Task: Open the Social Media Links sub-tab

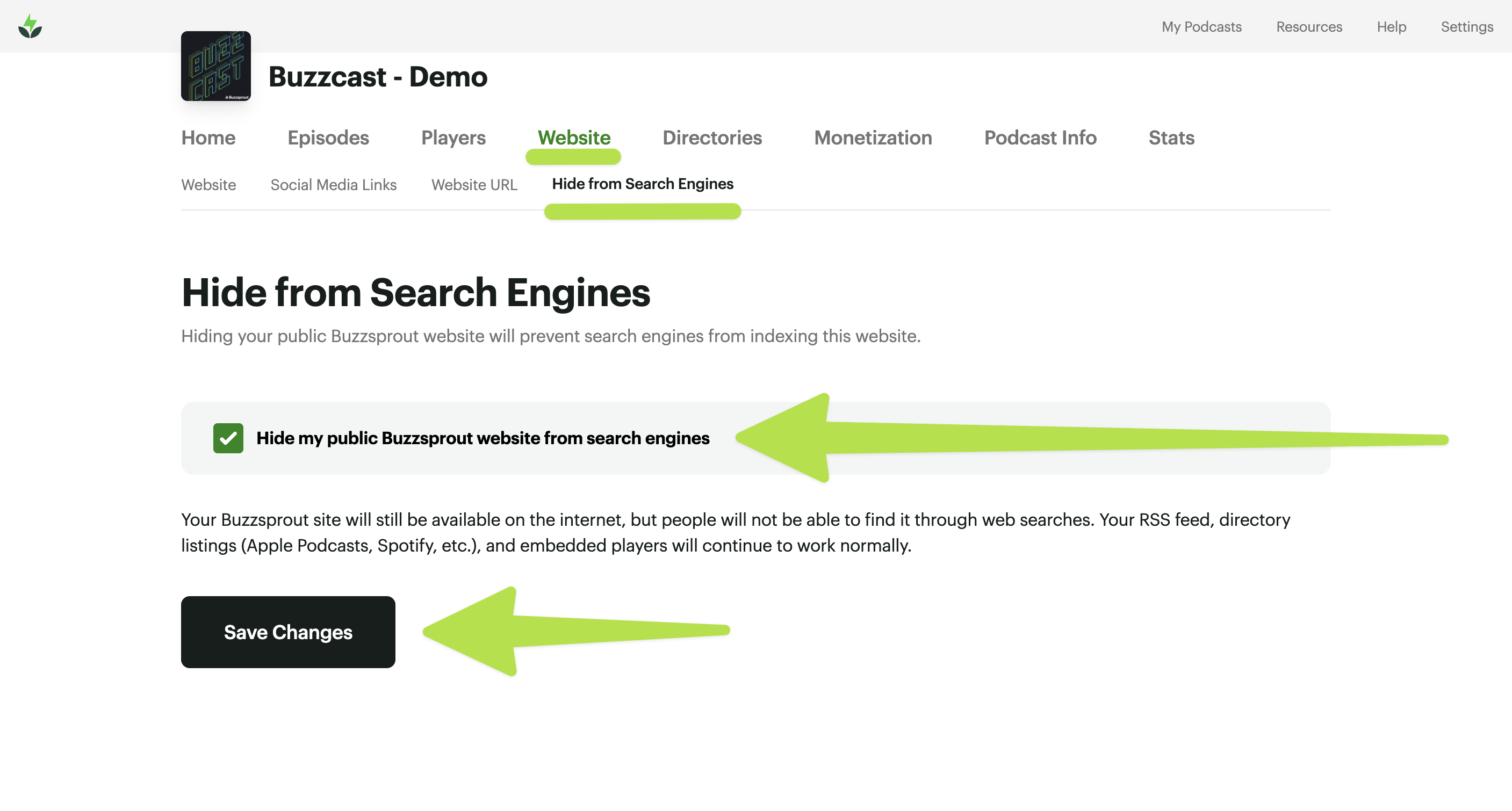Action: 333,185
